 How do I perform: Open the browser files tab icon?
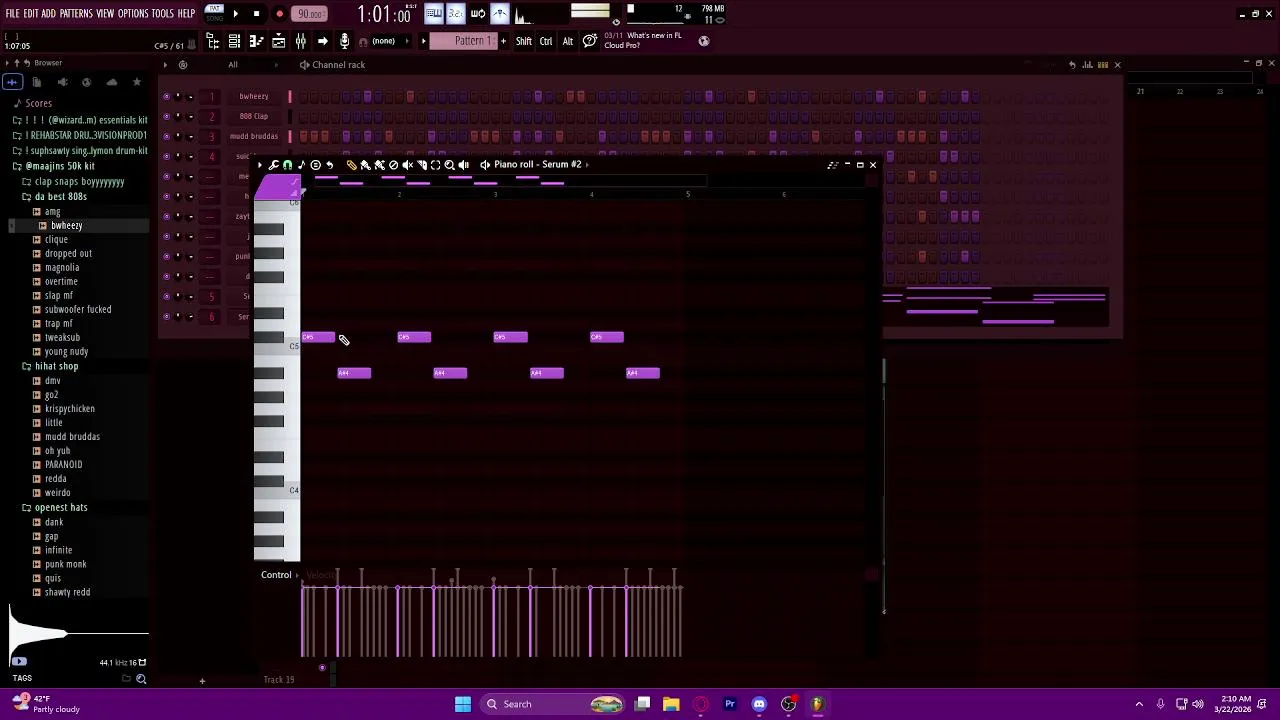[37, 82]
